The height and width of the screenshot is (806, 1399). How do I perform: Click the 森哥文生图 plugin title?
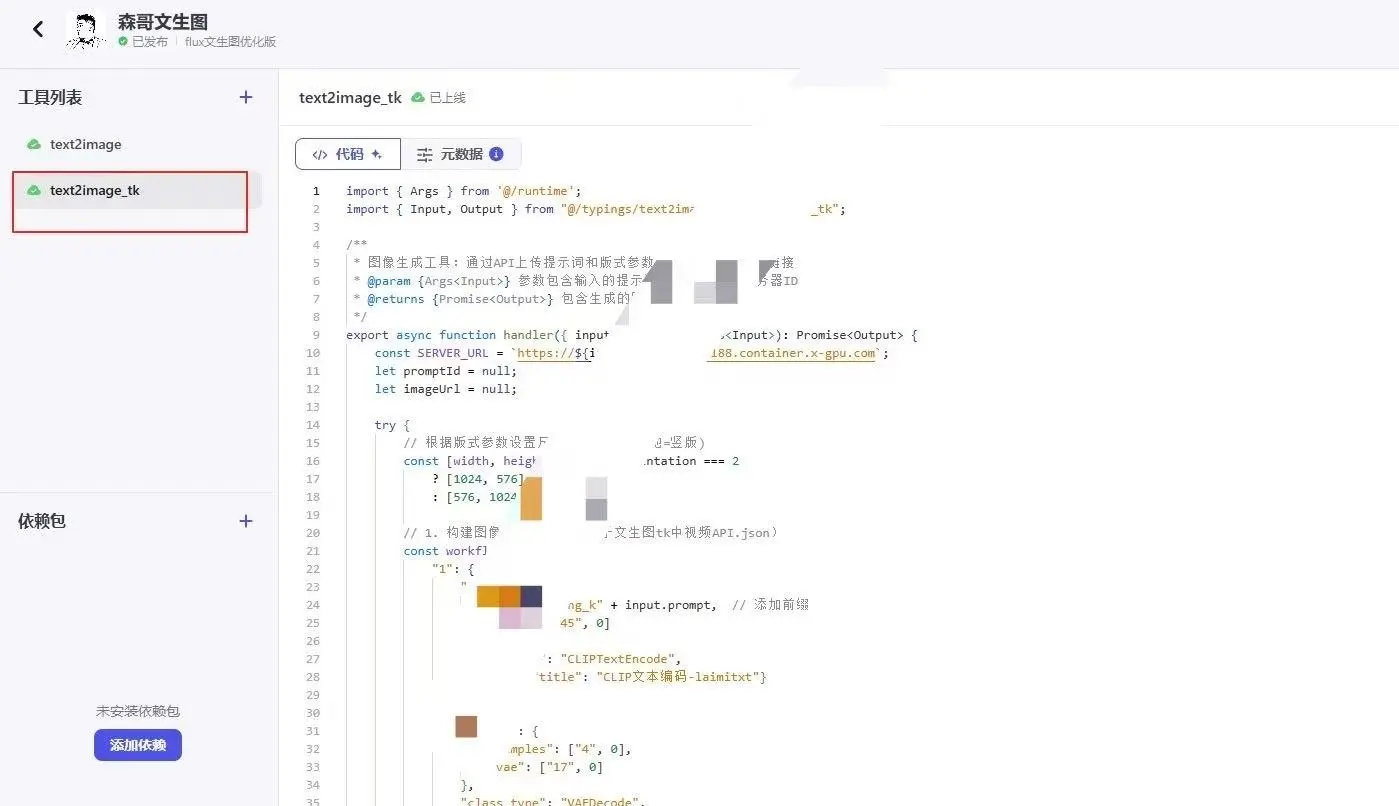[163, 22]
